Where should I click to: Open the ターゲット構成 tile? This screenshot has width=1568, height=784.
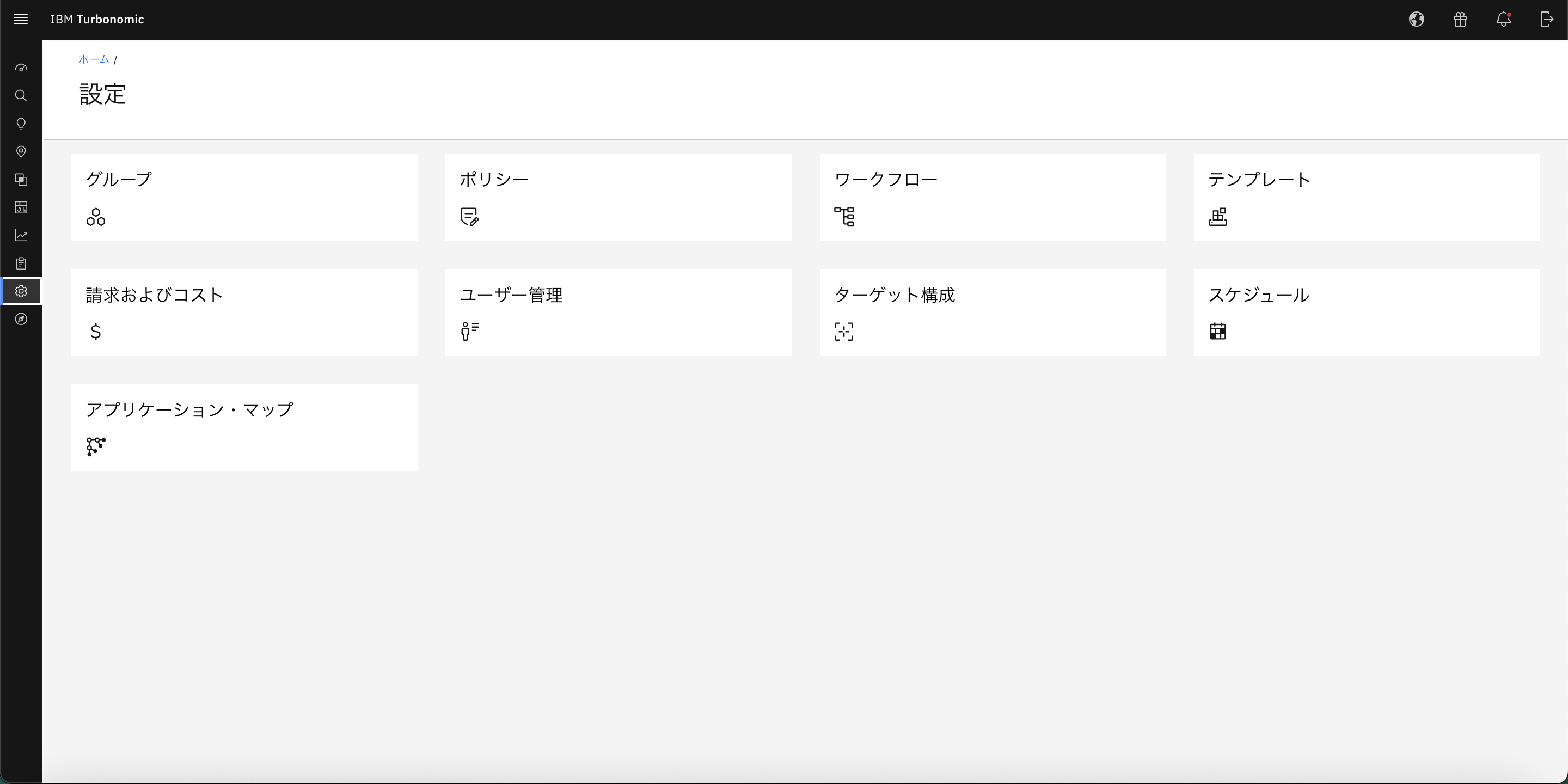(x=992, y=313)
